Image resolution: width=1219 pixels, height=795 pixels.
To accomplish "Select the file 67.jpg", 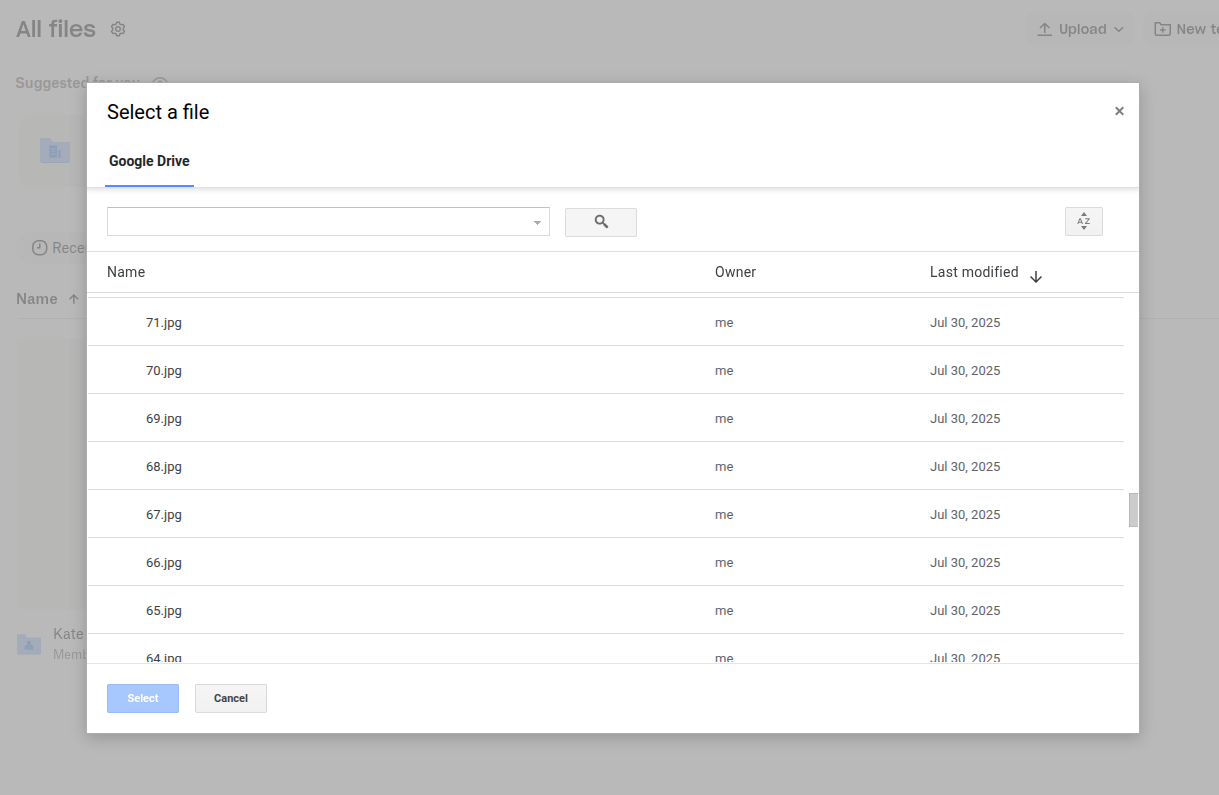I will click(164, 514).
